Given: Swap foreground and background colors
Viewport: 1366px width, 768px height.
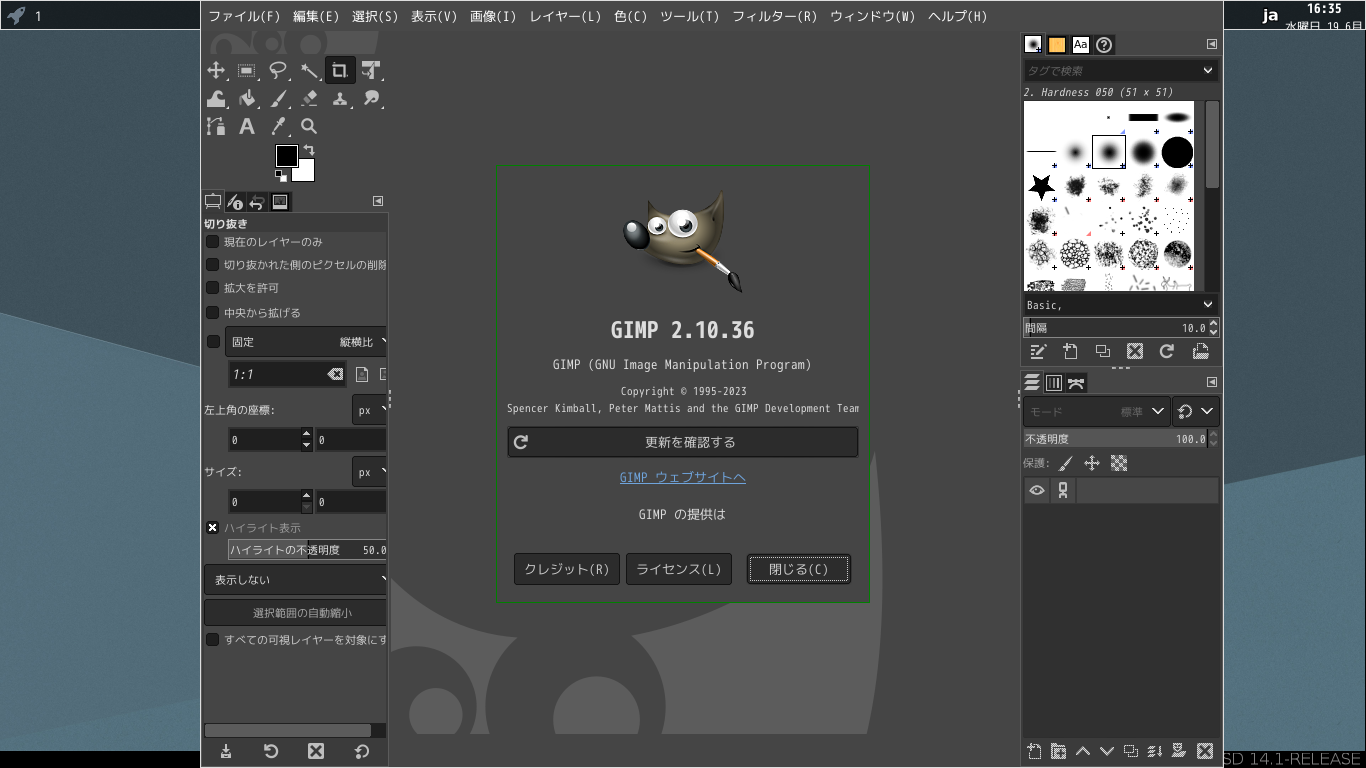Looking at the screenshot, I should point(309,151).
